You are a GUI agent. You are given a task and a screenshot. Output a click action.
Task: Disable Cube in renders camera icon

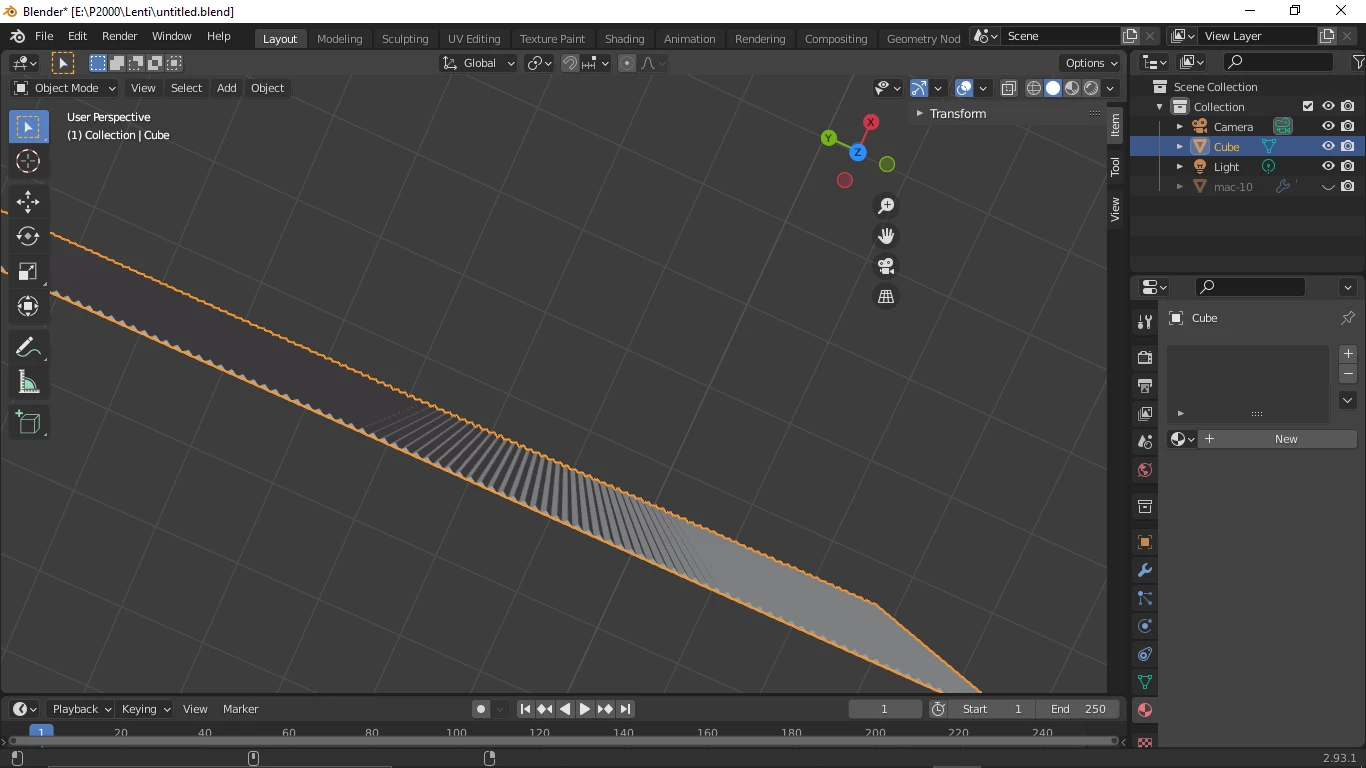click(1348, 147)
